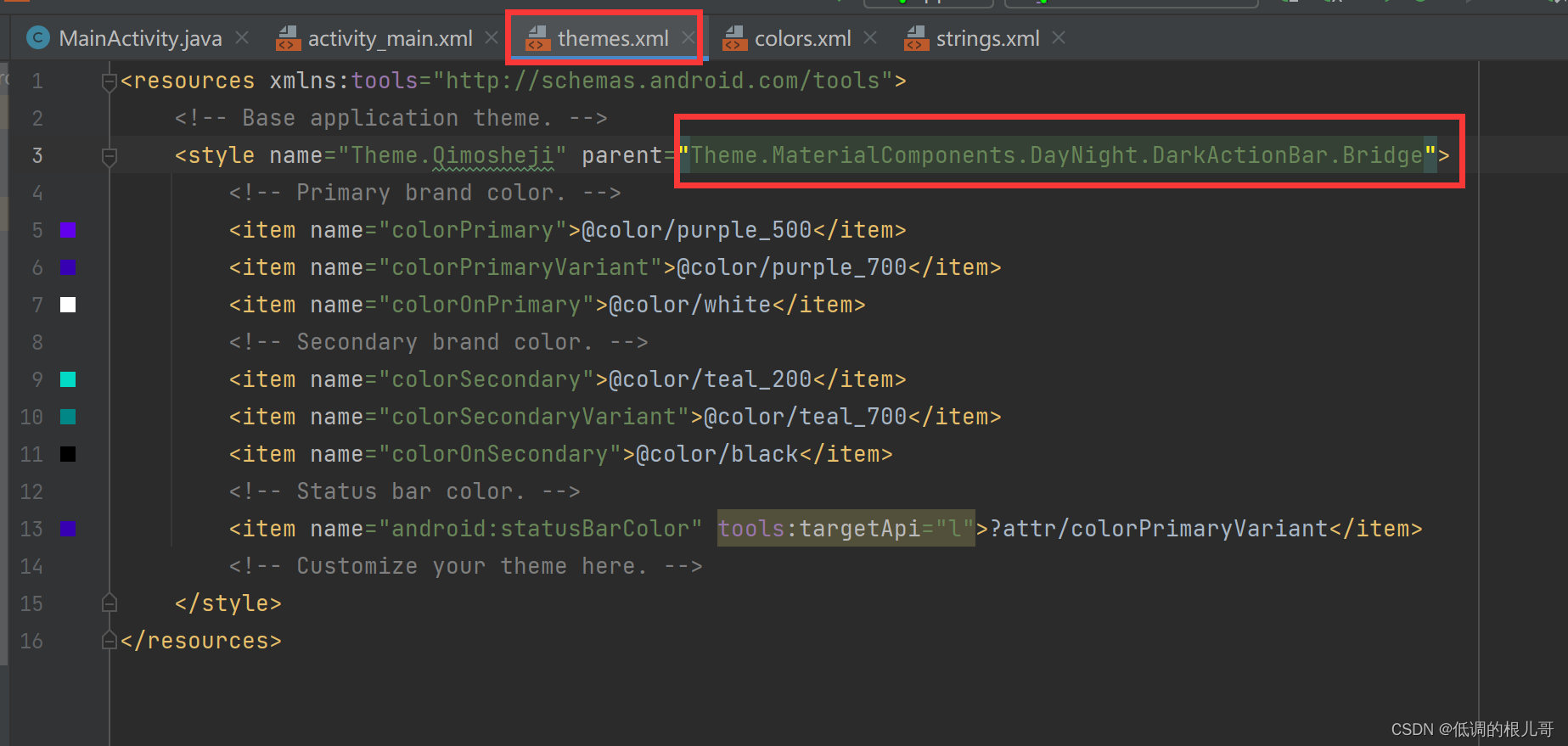Click the Java class icon on MainActivity.java tab
1568x746 pixels.
[37, 38]
